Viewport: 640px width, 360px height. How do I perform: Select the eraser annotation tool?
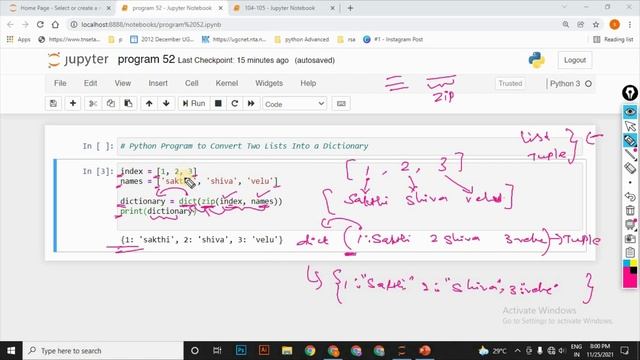click(x=630, y=168)
